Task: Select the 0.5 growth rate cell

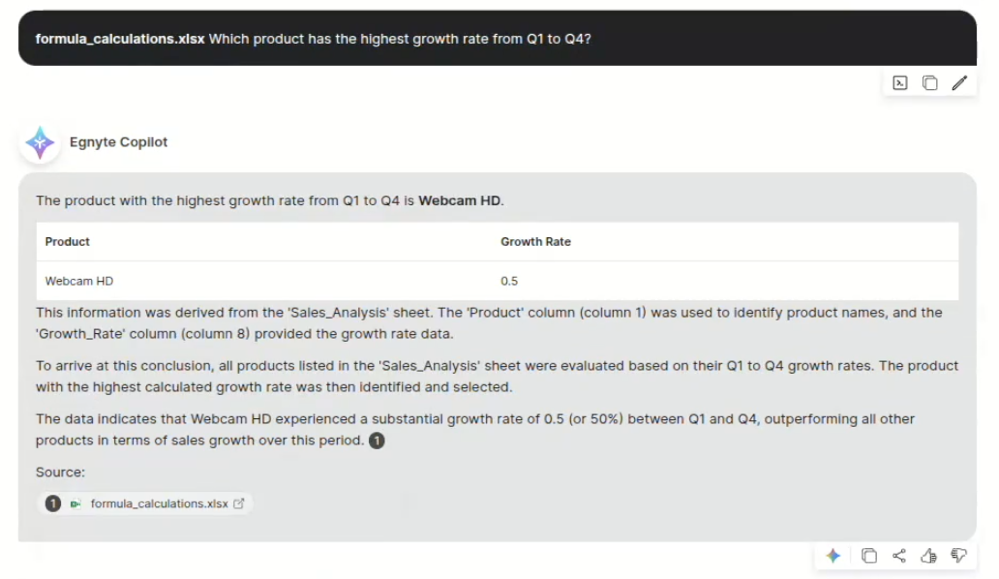Action: click(509, 281)
